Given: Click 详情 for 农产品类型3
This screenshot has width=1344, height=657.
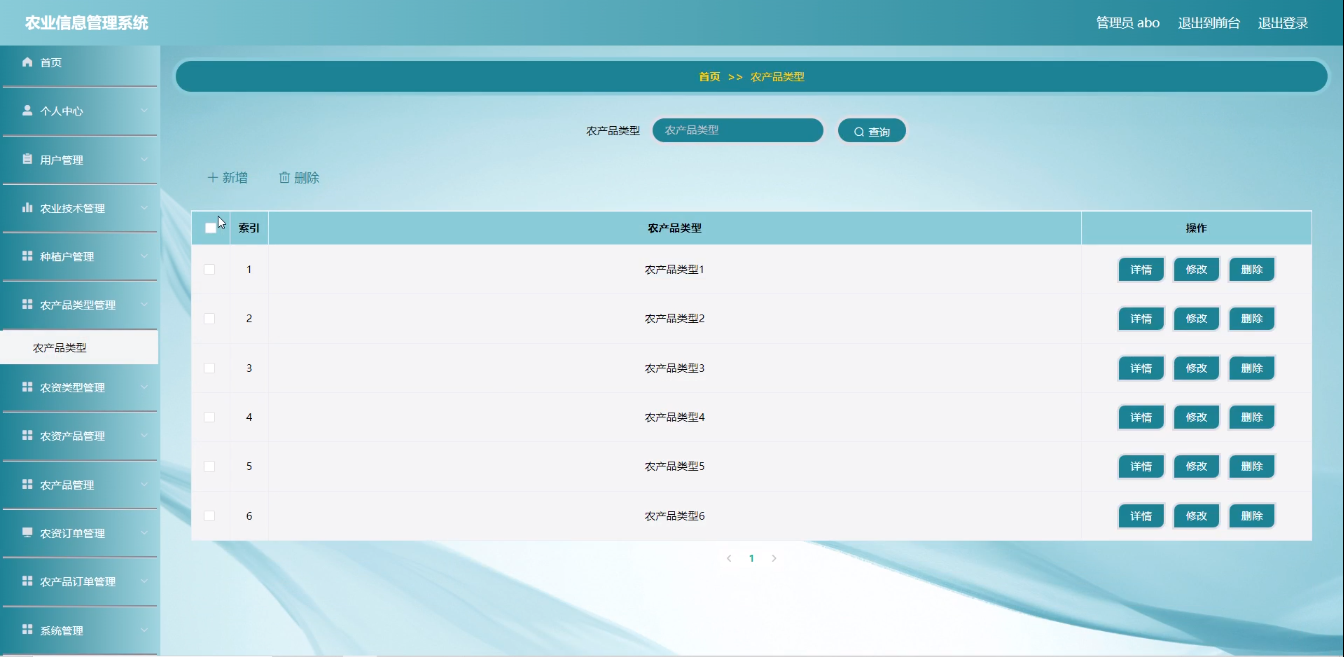Looking at the screenshot, I should coord(1141,368).
